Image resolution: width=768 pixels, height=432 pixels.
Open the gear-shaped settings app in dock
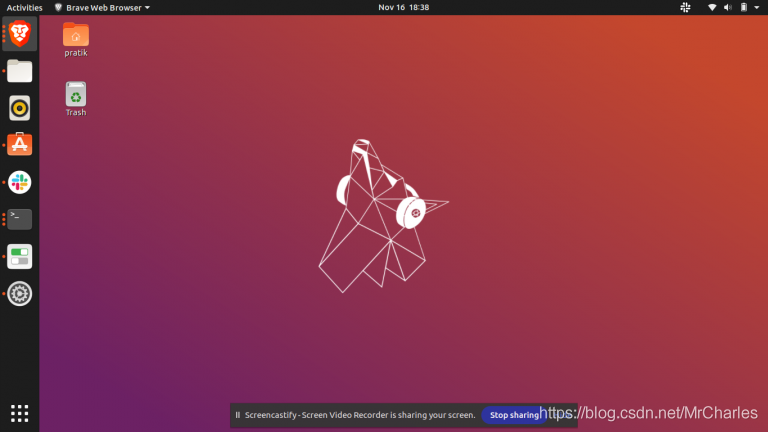pyautogui.click(x=20, y=294)
